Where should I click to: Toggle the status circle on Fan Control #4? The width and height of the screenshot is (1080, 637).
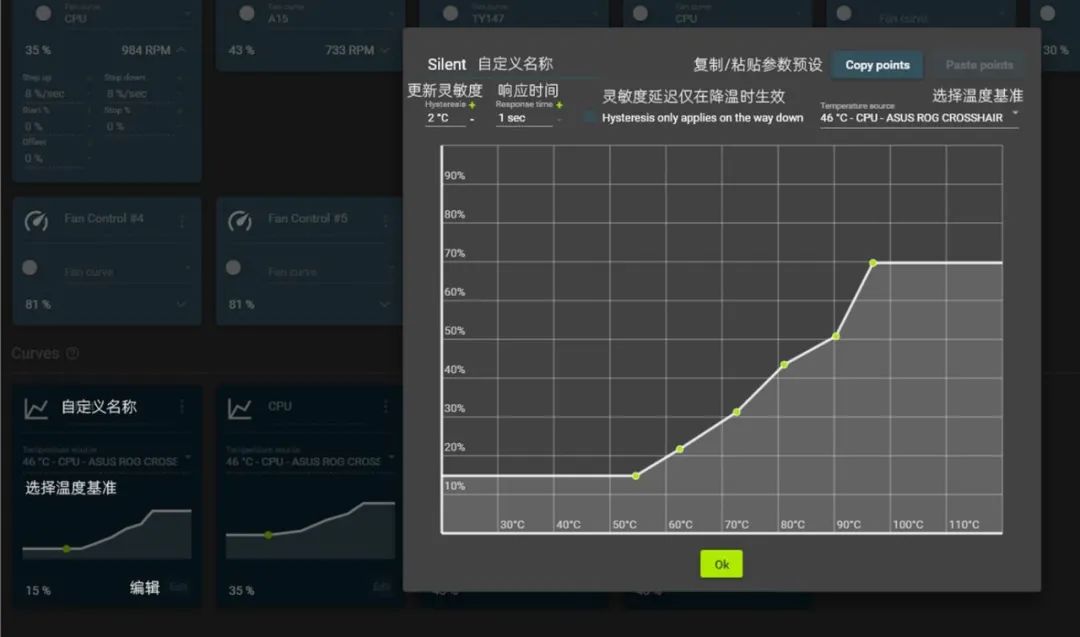(28, 269)
